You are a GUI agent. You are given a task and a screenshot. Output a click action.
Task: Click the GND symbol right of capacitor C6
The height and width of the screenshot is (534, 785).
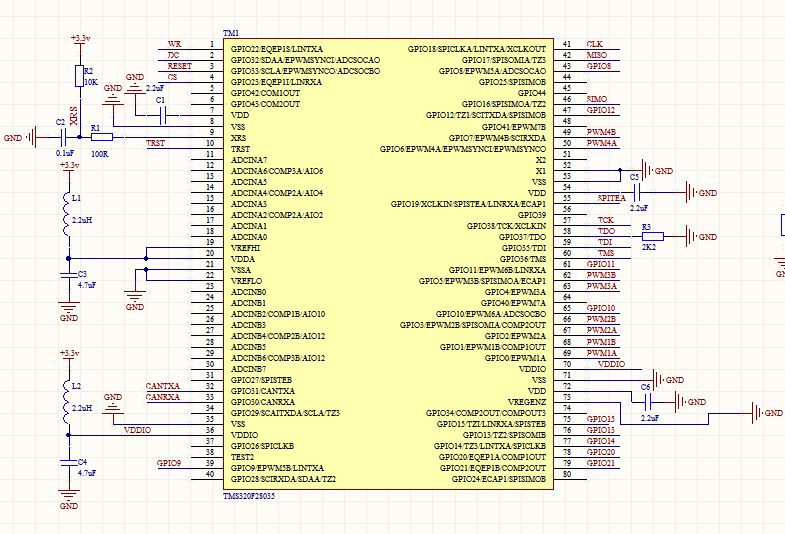[690, 402]
